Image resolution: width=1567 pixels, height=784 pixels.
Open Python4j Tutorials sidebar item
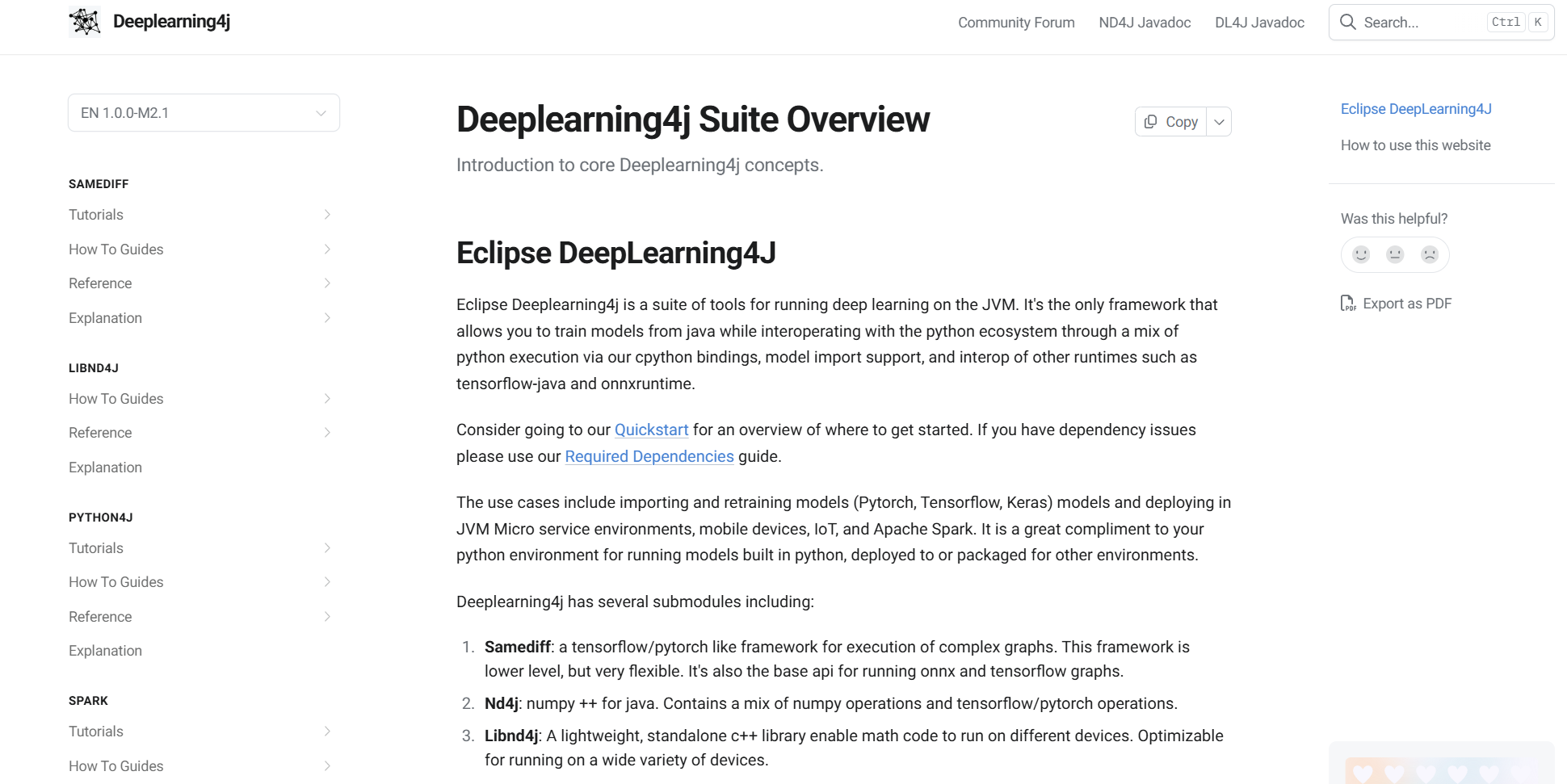point(96,548)
